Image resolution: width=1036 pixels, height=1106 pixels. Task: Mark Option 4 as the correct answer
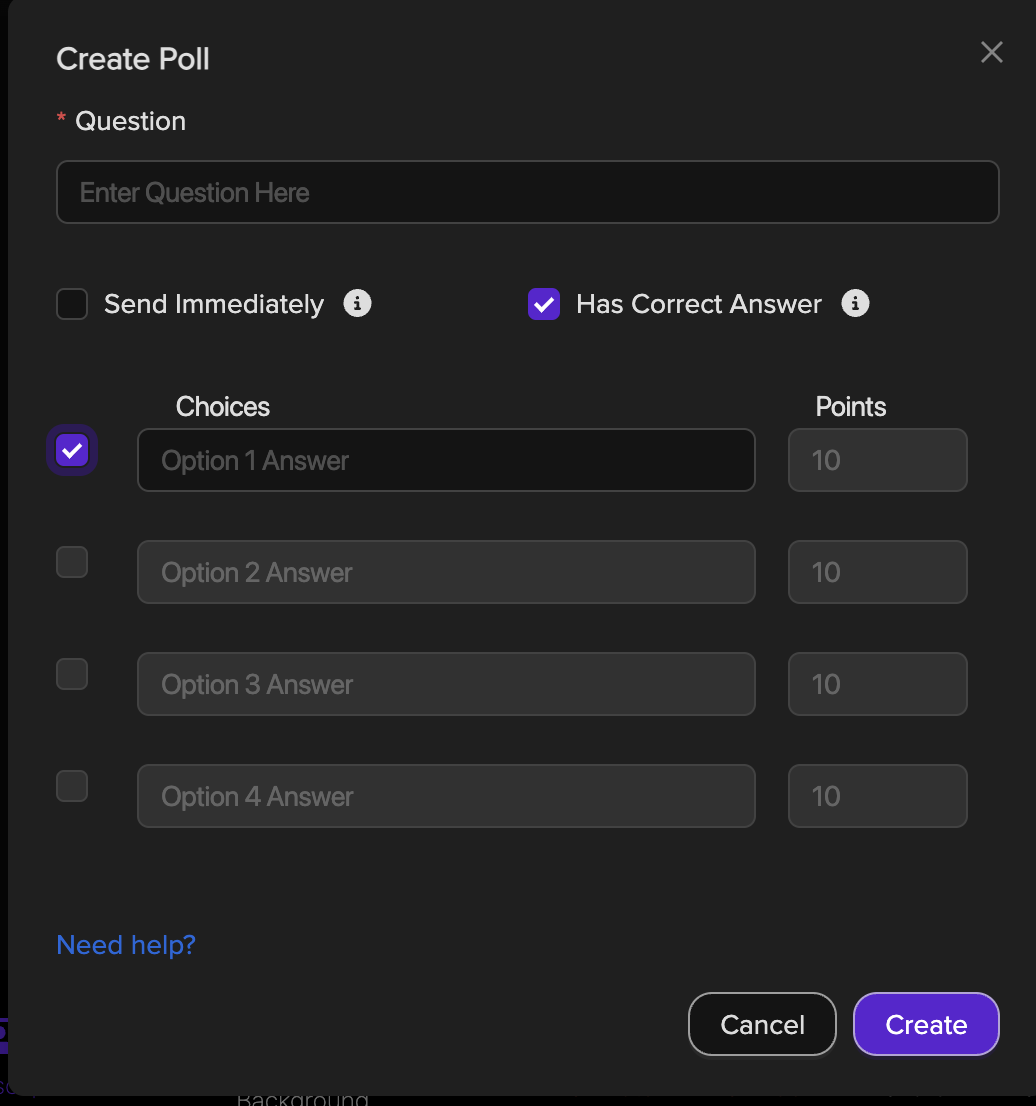(71, 786)
